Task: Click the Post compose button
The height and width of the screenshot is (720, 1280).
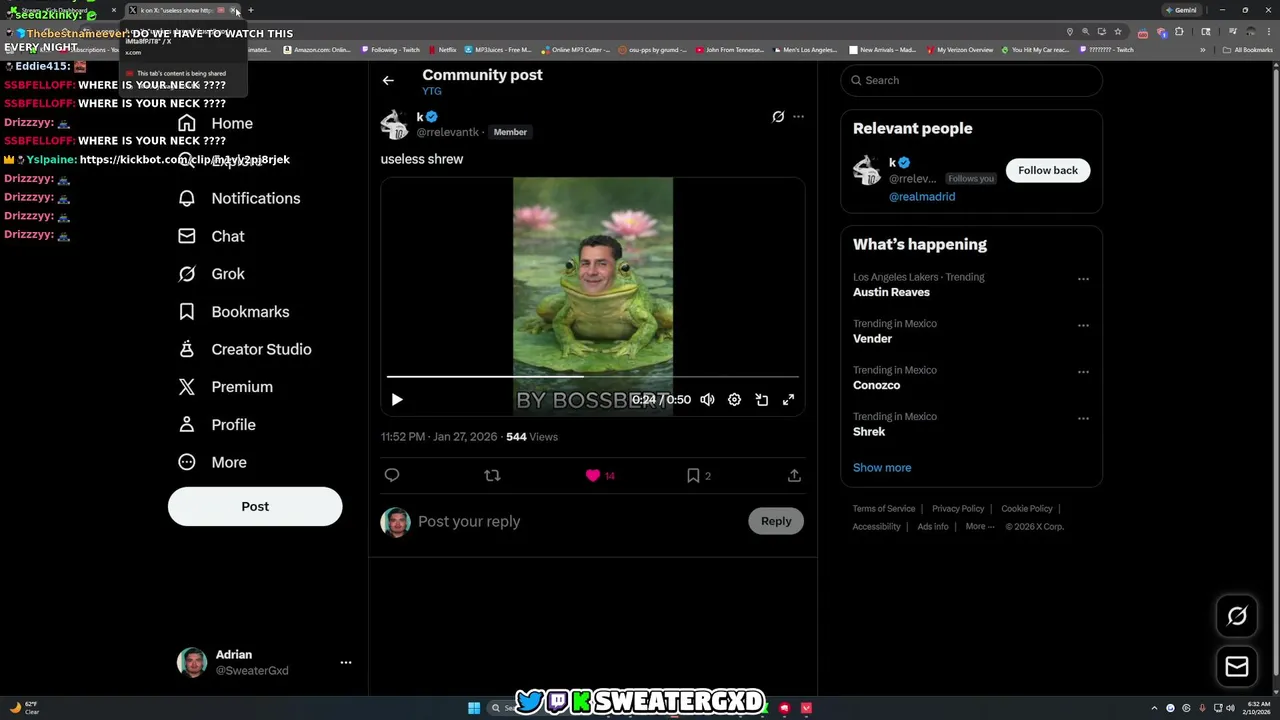Action: click(x=255, y=506)
